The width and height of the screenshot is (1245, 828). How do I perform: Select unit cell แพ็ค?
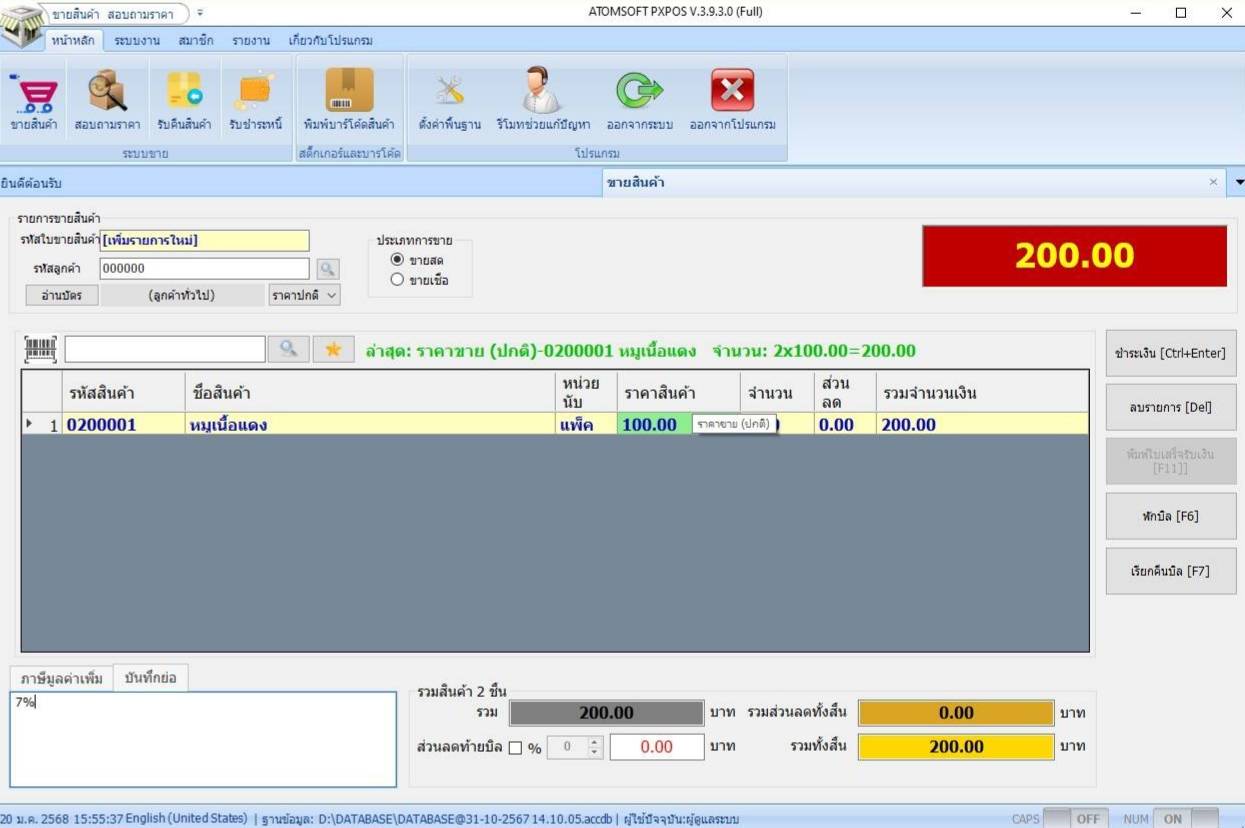[587, 424]
